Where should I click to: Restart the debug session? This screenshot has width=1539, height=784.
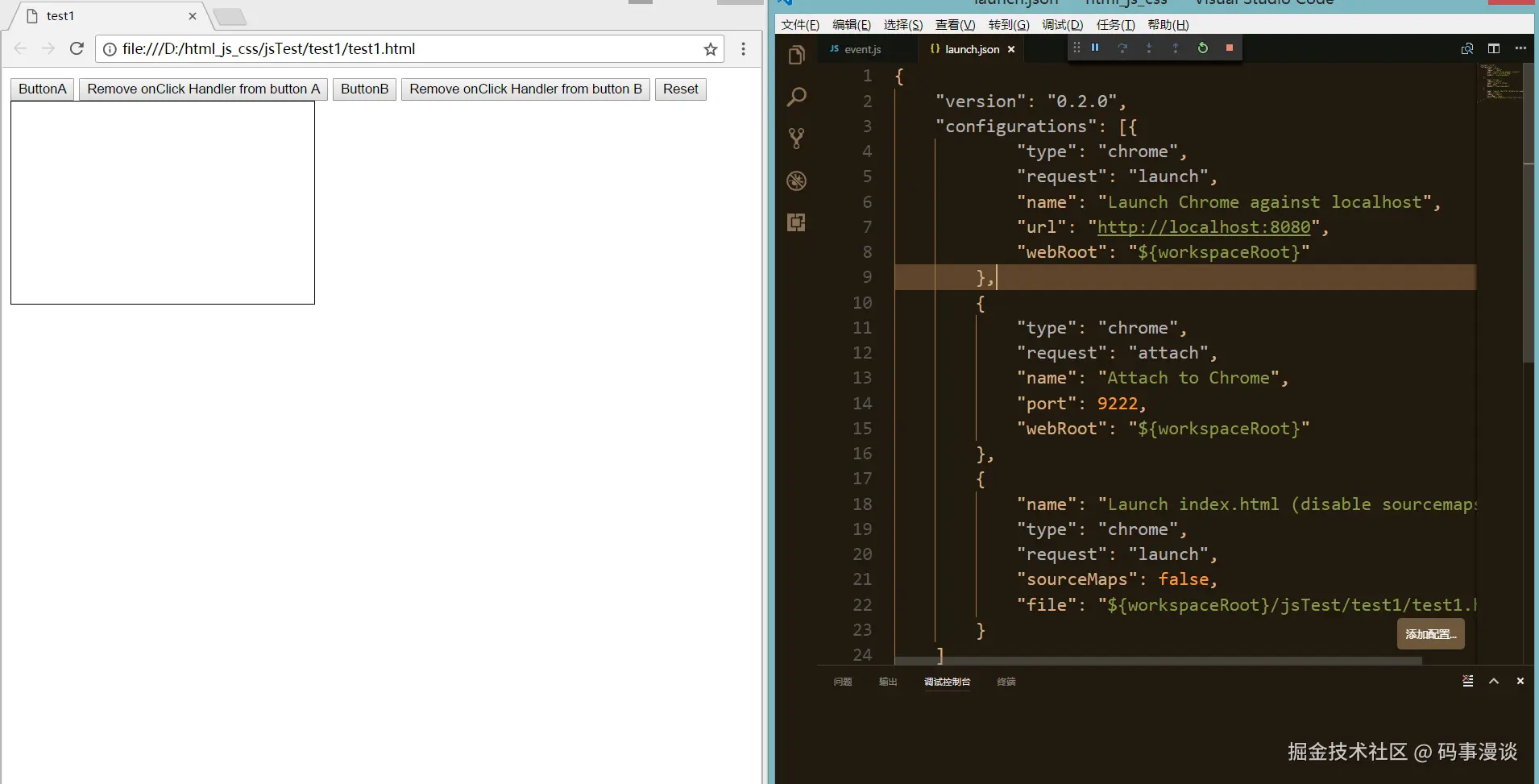click(x=1203, y=48)
